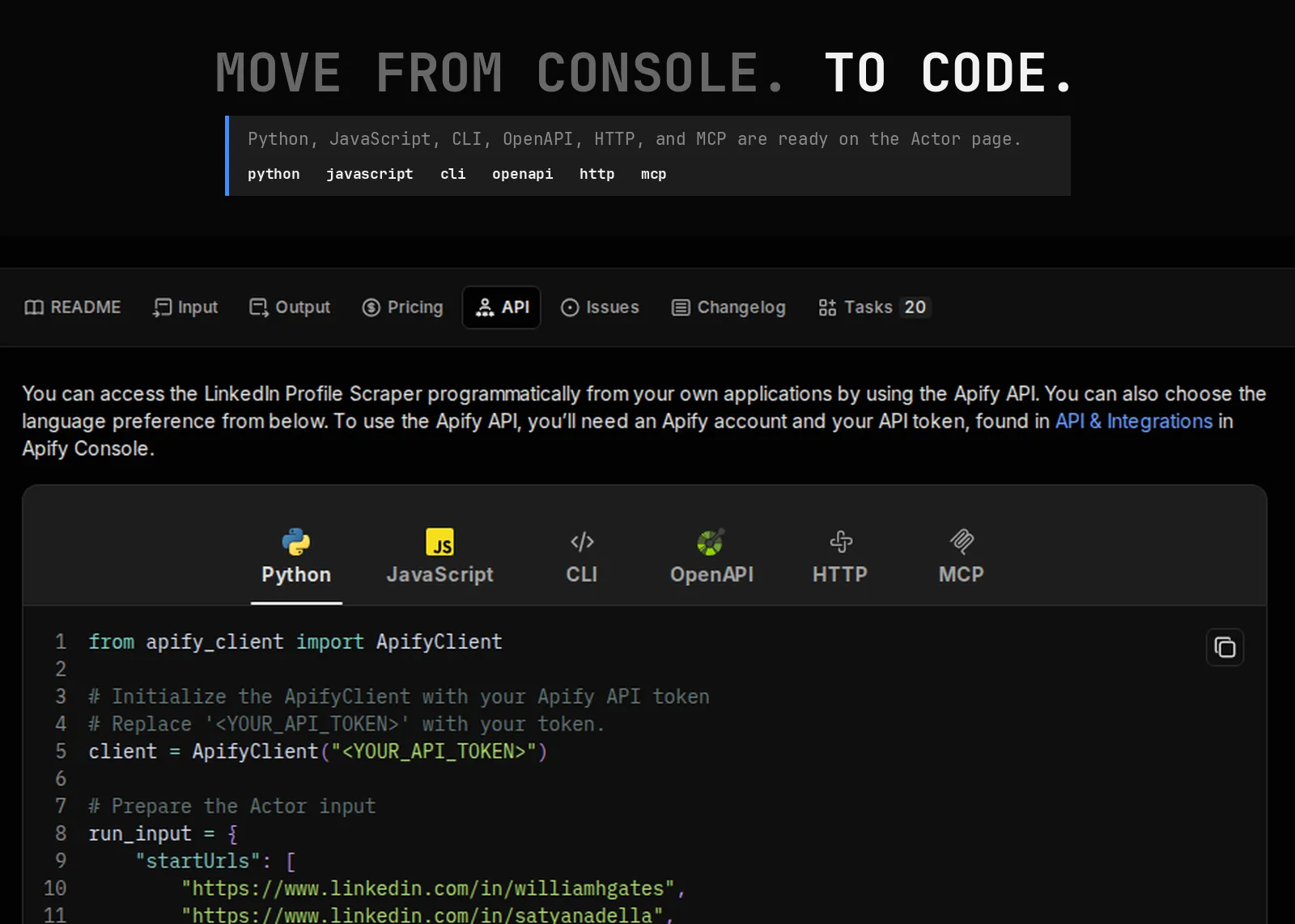Select the API tab
Image resolution: width=1295 pixels, height=924 pixels.
[x=502, y=307]
